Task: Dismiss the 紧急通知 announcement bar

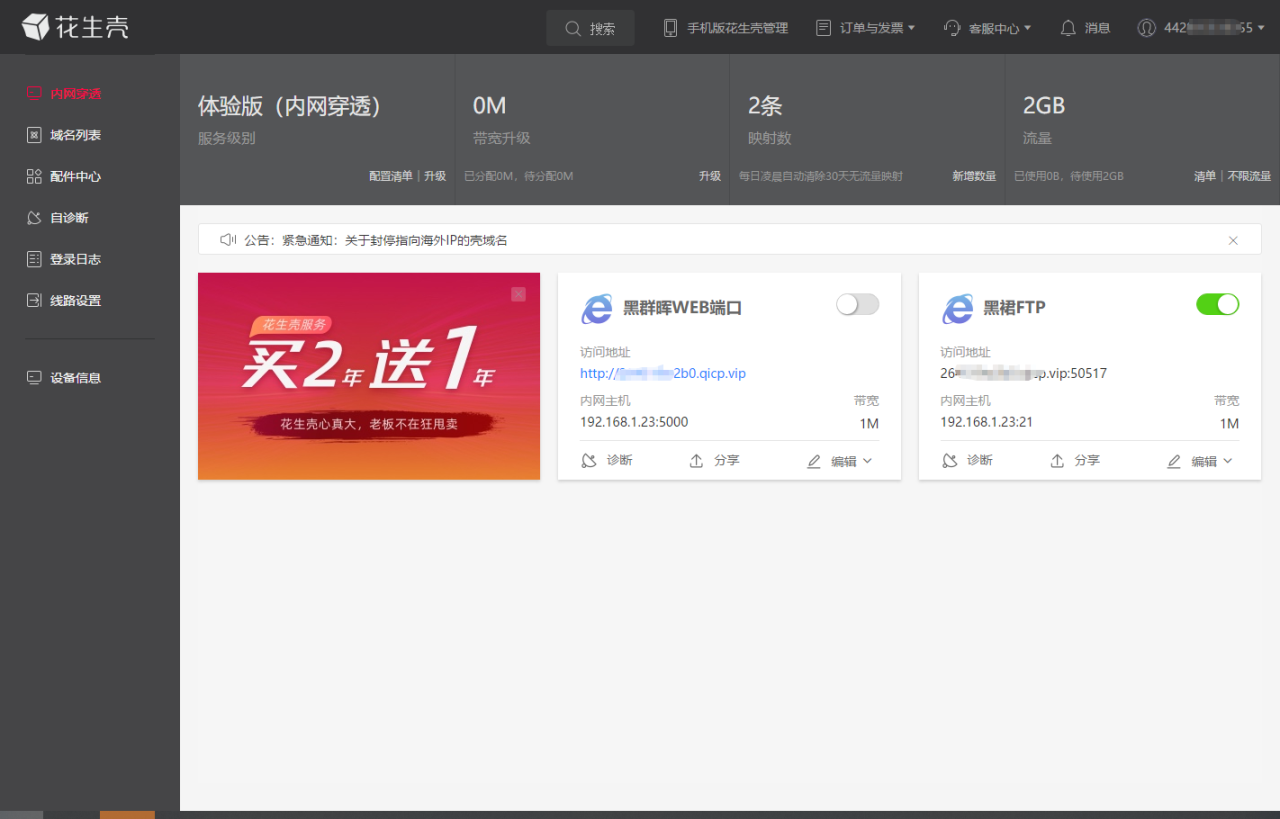Action: [1233, 240]
